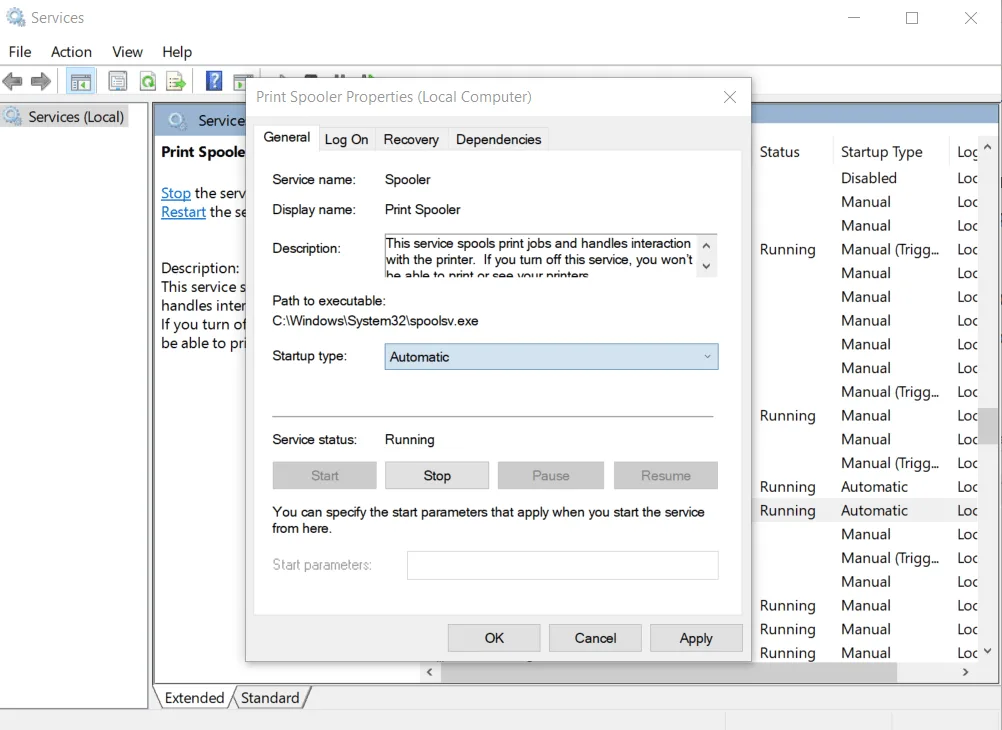Click the Export List icon

pyautogui.click(x=177, y=81)
